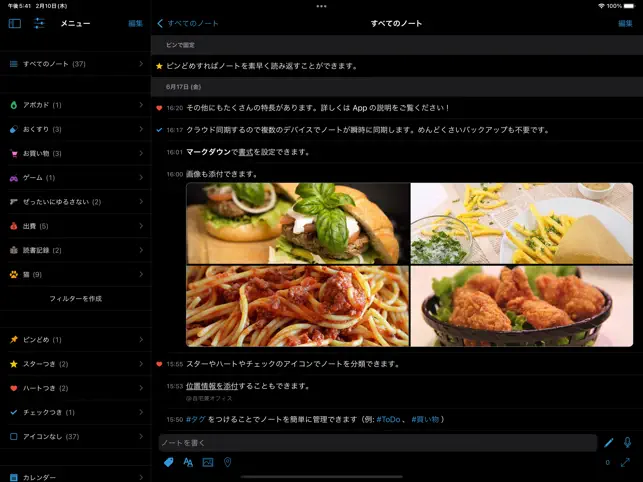Open the filter settings sliders icon
Image resolution: width=643 pixels, height=482 pixels.
(x=39, y=23)
